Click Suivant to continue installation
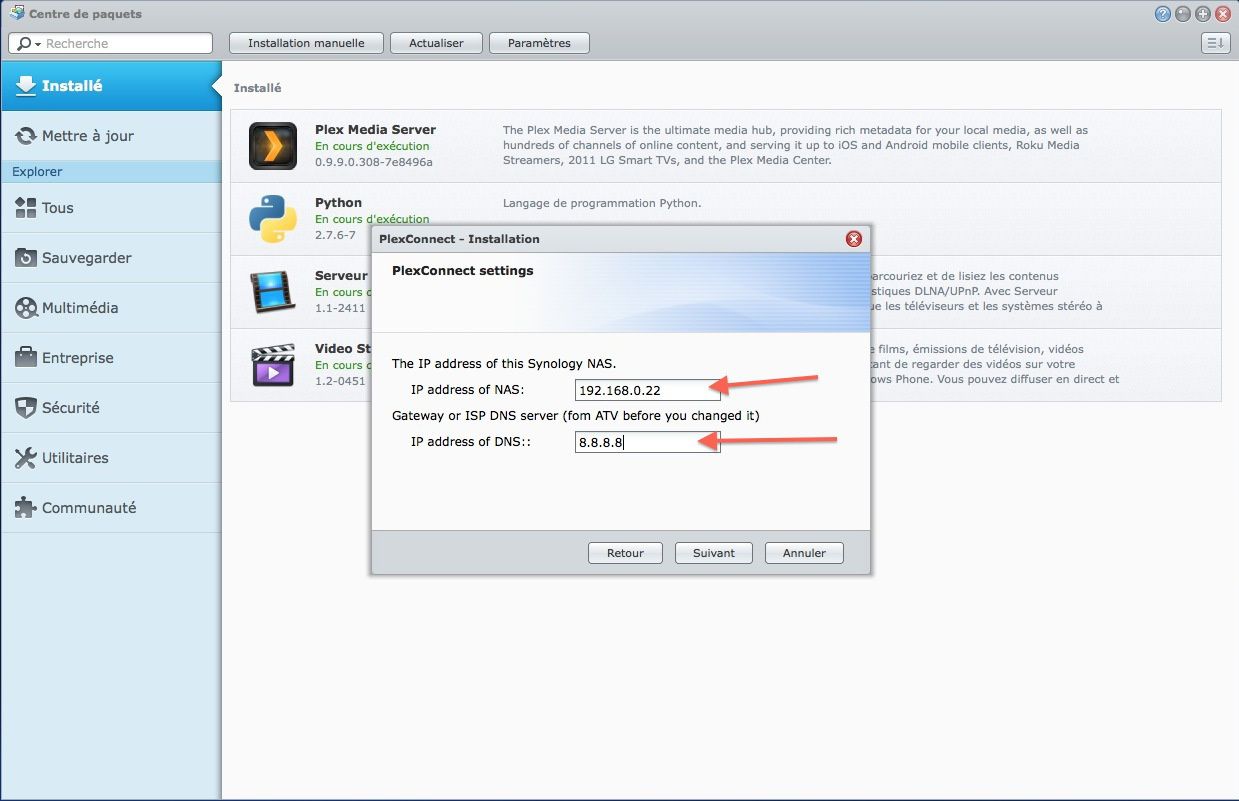This screenshot has width=1239, height=801. (x=714, y=553)
